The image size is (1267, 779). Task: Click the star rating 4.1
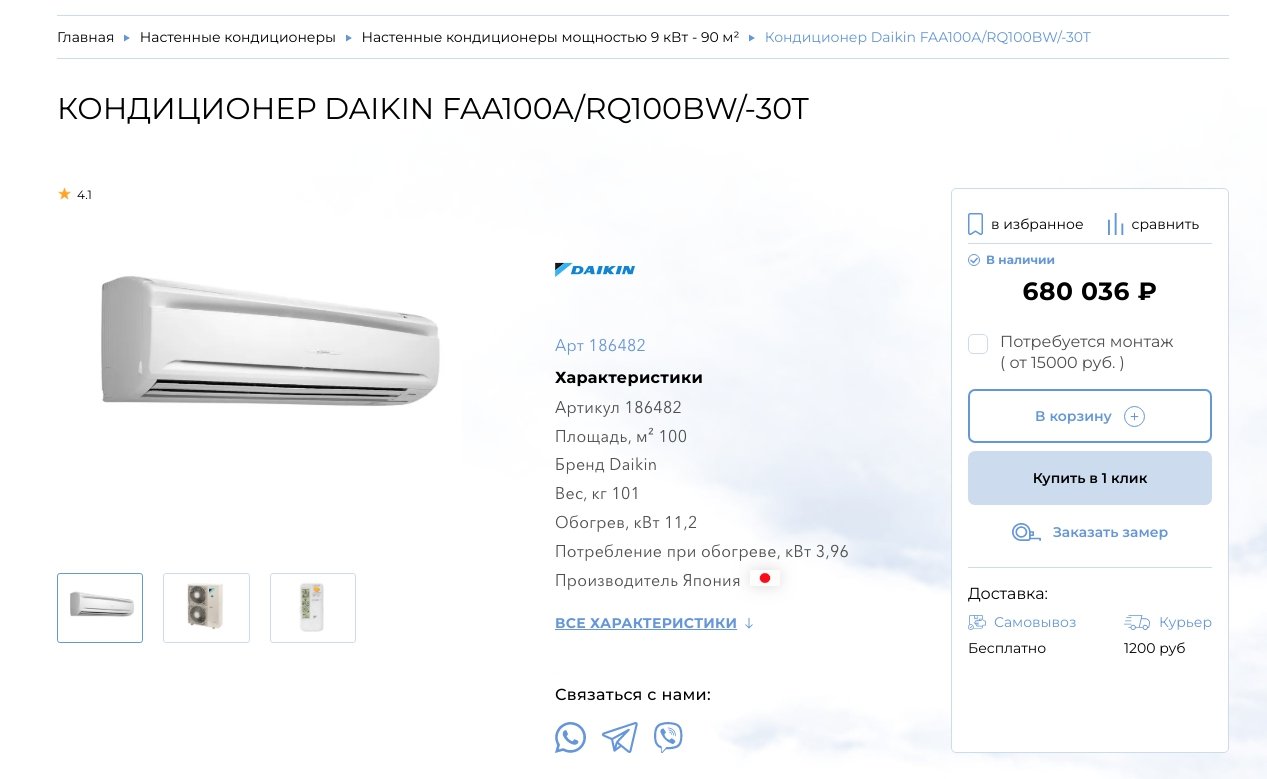(x=75, y=195)
